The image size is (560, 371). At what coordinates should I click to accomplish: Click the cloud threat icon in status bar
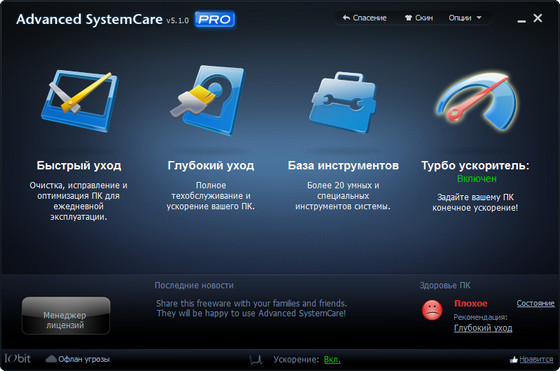click(51, 359)
